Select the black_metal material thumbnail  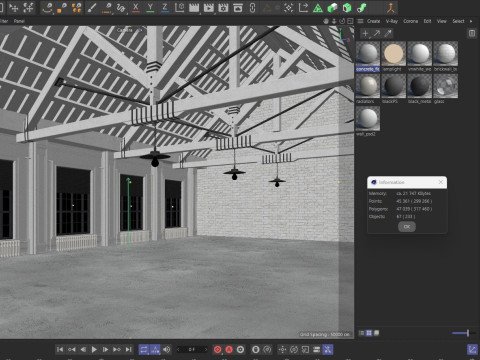(x=420, y=86)
